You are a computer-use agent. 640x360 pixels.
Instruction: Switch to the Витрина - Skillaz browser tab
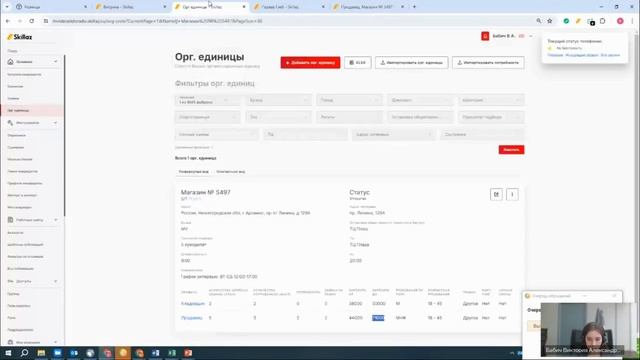pos(131,7)
